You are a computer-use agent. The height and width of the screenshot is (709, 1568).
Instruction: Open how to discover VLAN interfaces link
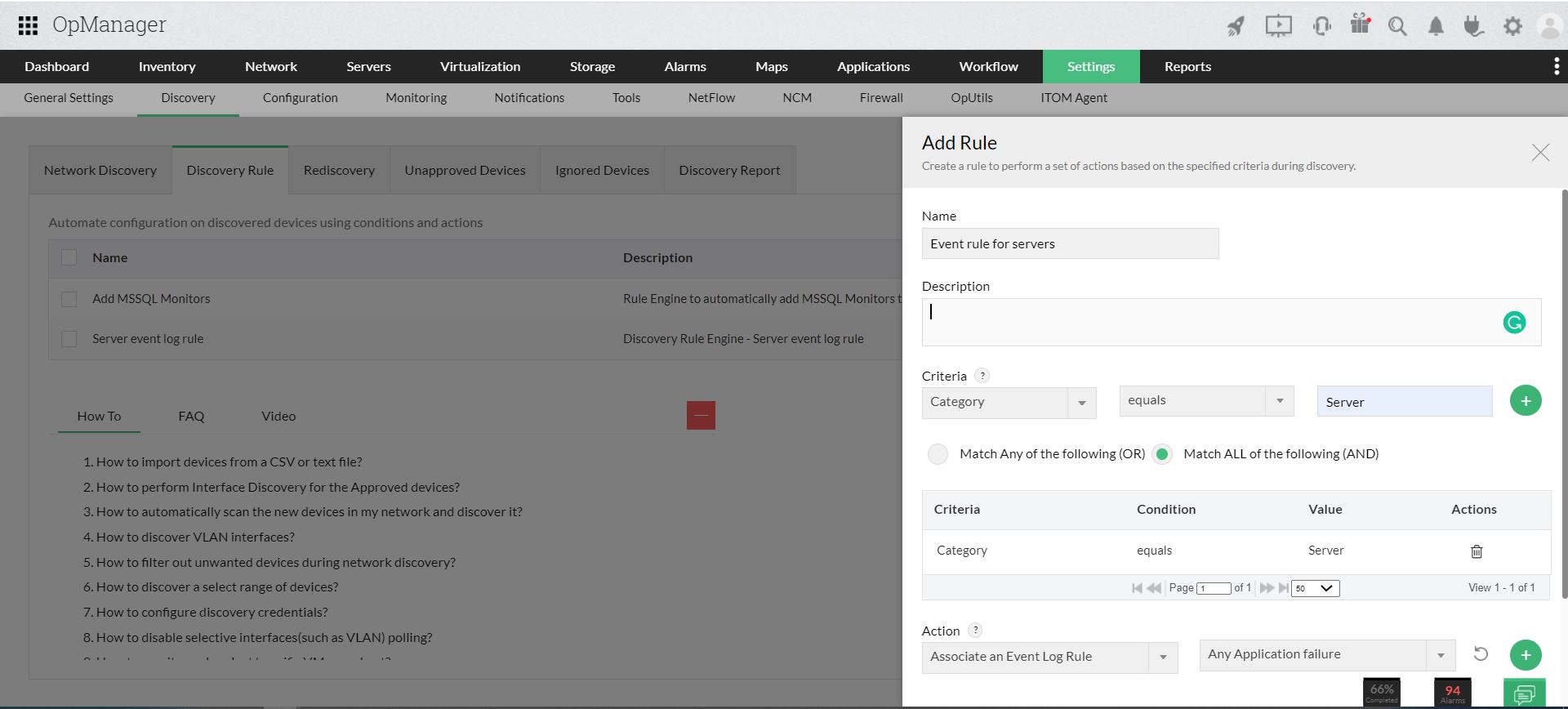[x=195, y=537]
